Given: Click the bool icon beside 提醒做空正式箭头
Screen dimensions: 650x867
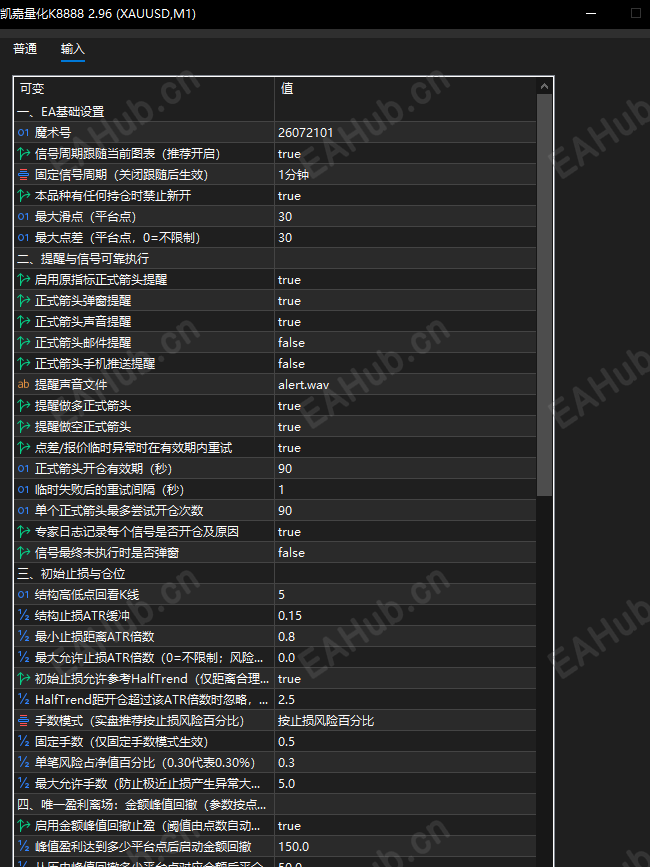Looking at the screenshot, I should tap(23, 427).
